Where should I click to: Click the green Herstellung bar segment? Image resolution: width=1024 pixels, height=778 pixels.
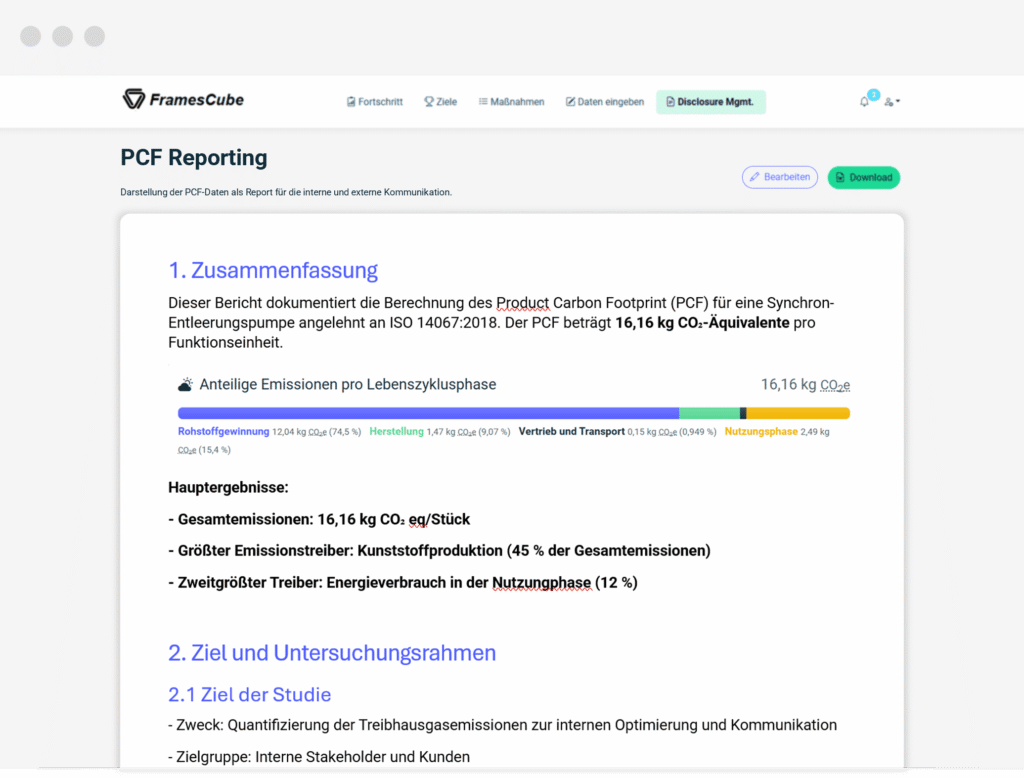(709, 413)
